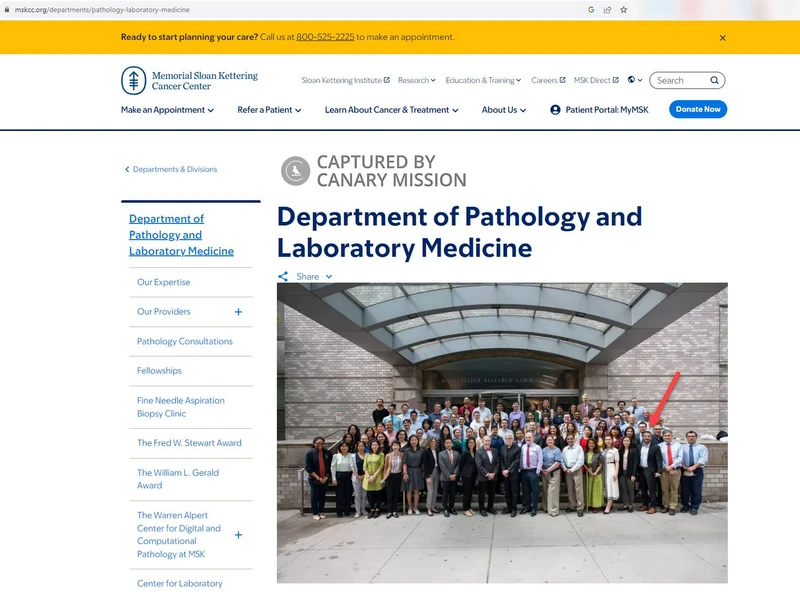Screen dimensions: 800x592
Task: Bookmark this page with the star icon
Action: [624, 9]
